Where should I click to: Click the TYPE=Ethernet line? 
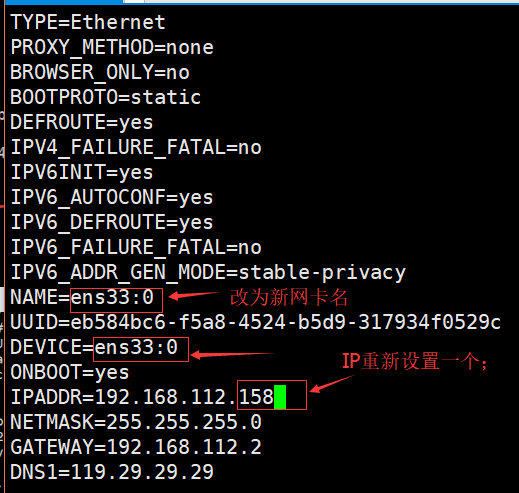(88, 22)
